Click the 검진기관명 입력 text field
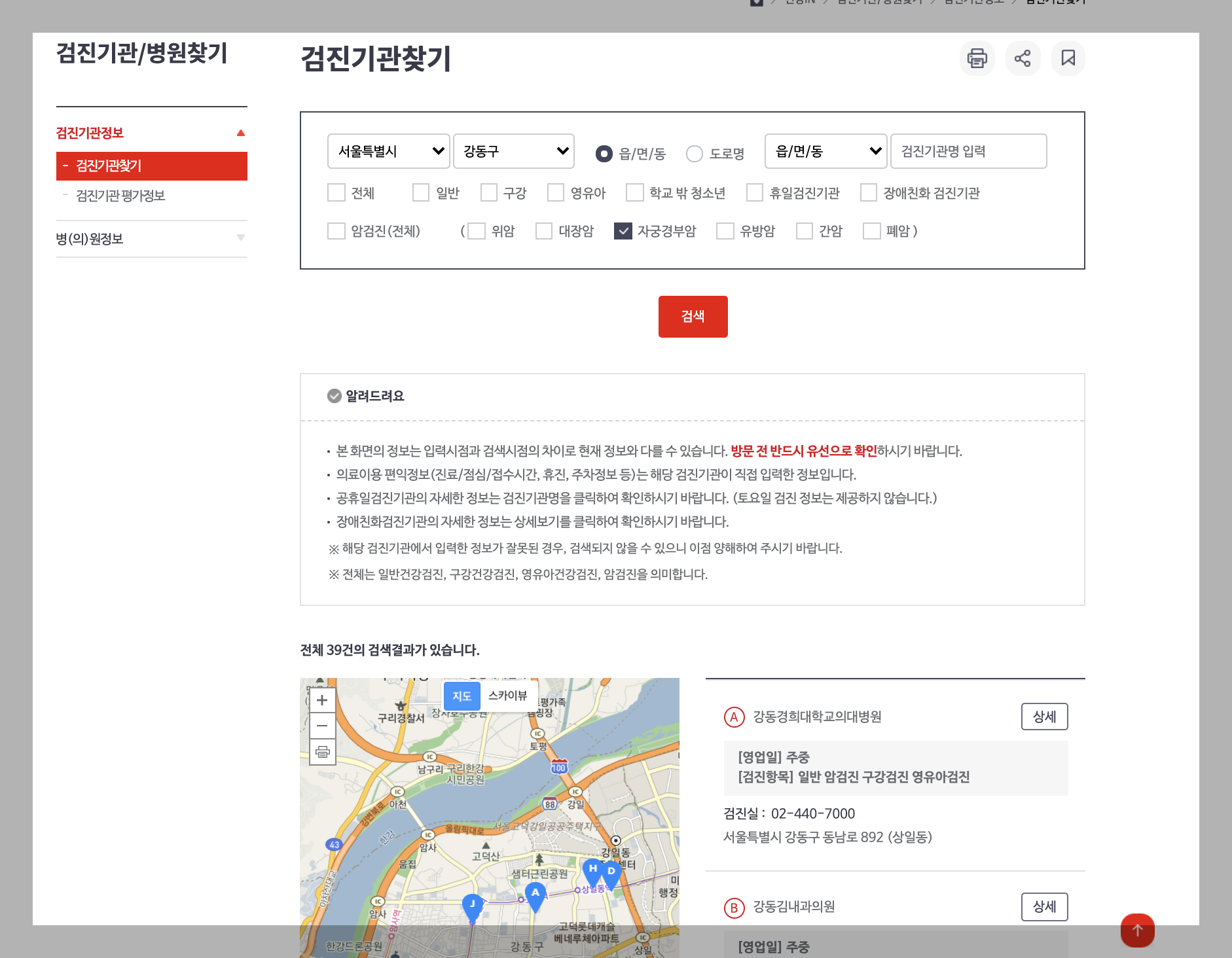Image resolution: width=1232 pixels, height=958 pixels. 969,151
